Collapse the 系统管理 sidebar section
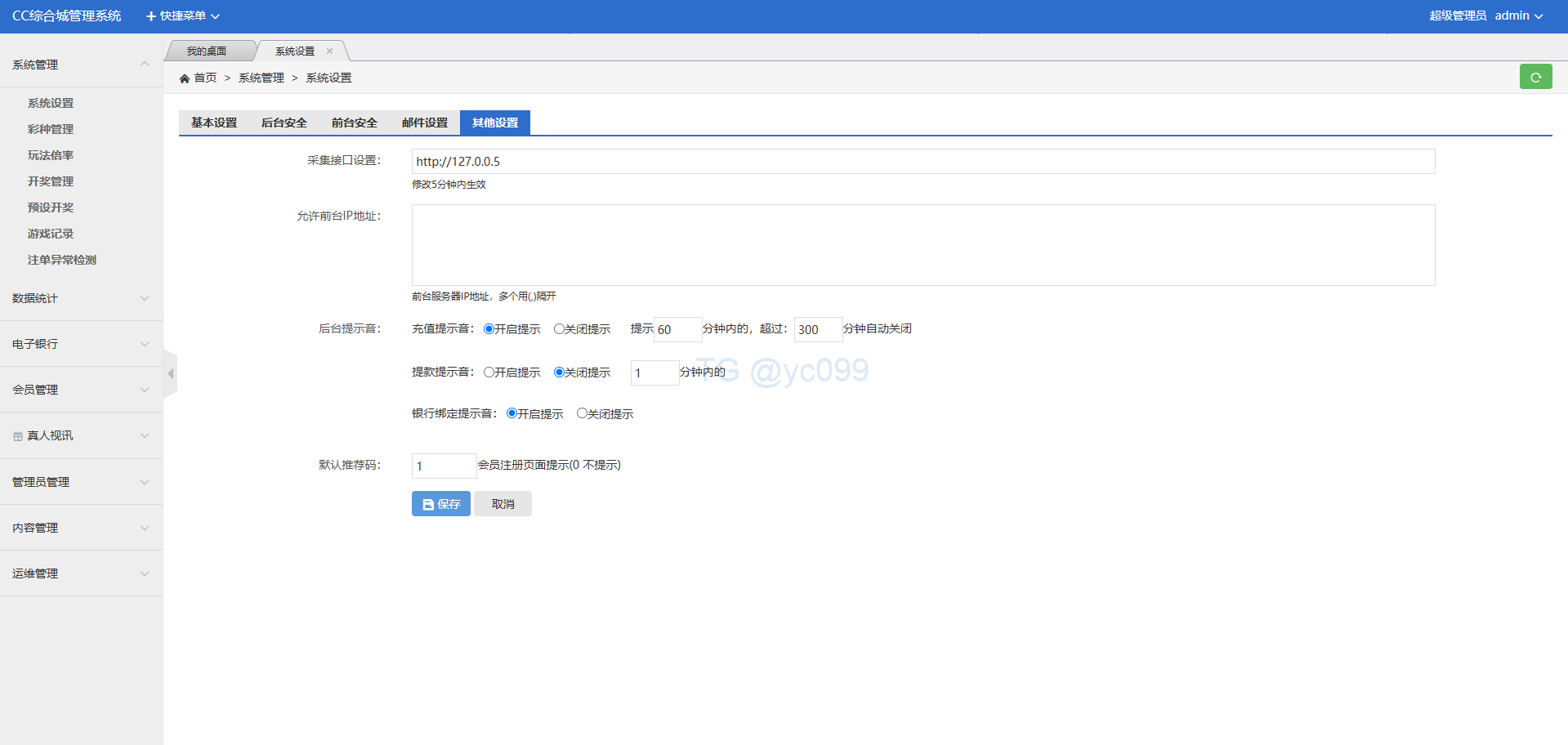 pos(81,65)
